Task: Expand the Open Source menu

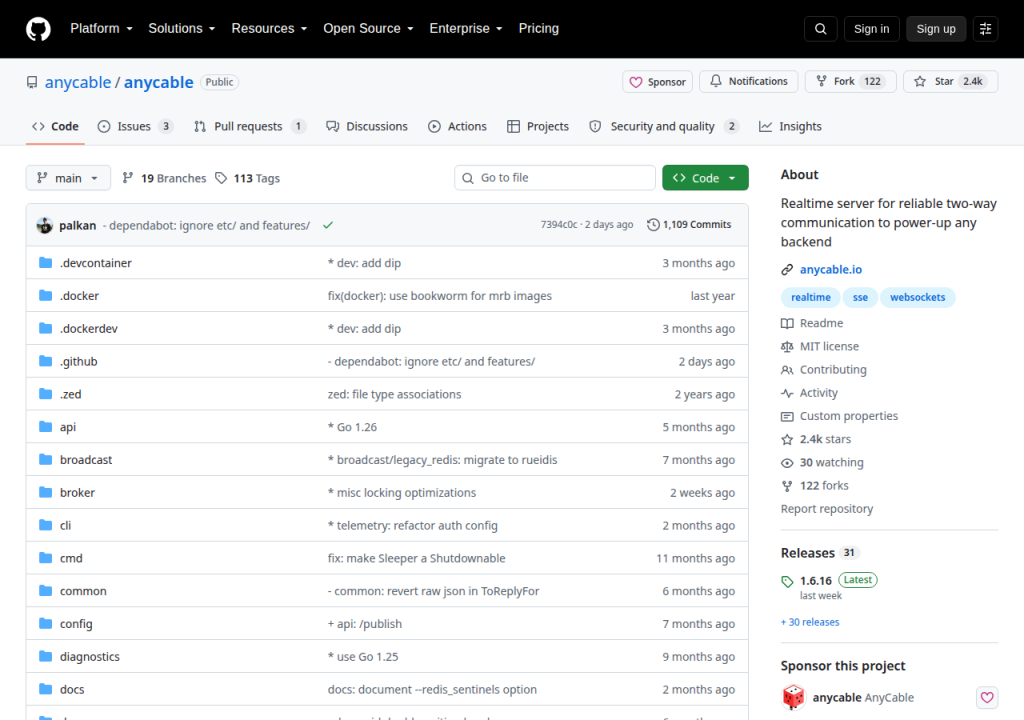Action: click(x=368, y=29)
